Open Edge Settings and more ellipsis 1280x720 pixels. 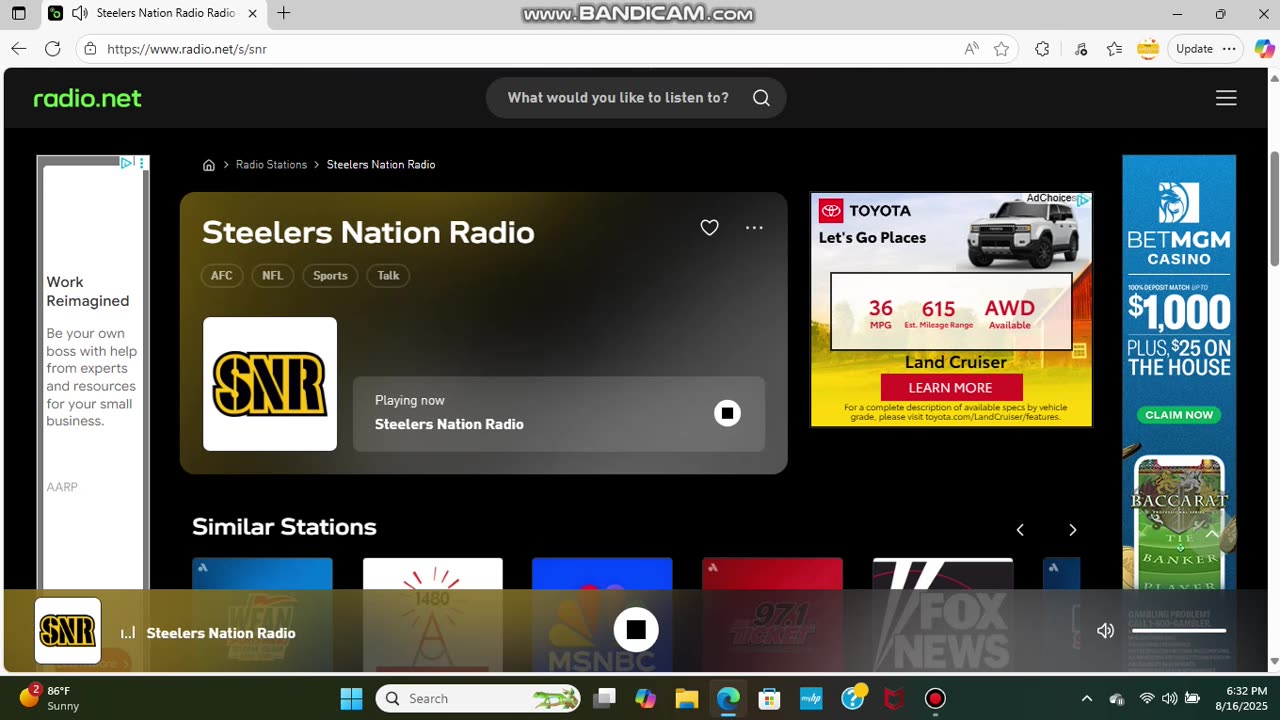(1231, 48)
